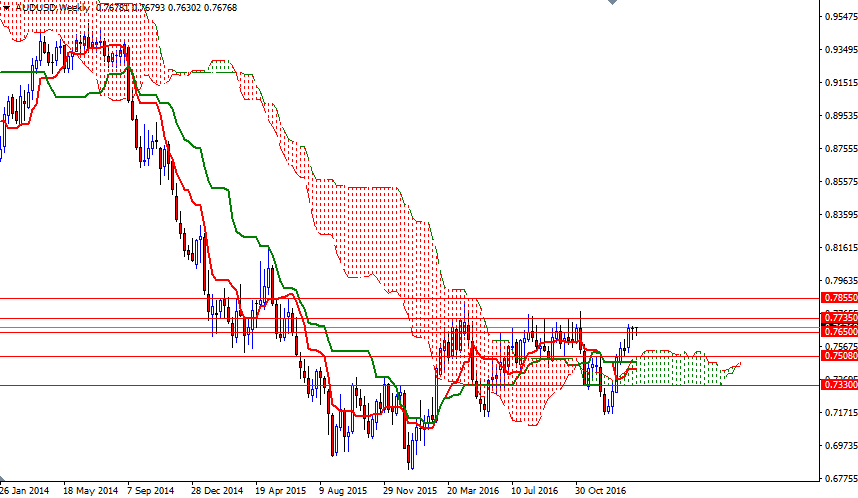The width and height of the screenshot is (858, 498).
Task: Click the 0.69735 price axis value
Action: (841, 445)
